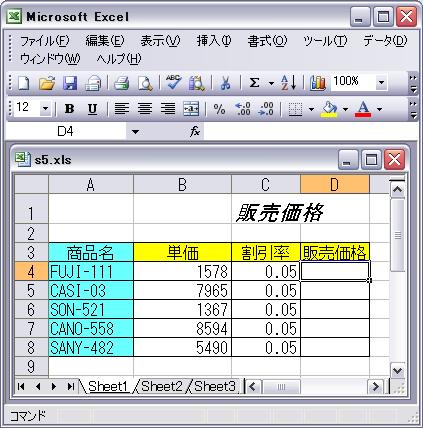The width and height of the screenshot is (423, 428).
Task: Click Decrease Decimal icon
Action: click(x=266, y=109)
